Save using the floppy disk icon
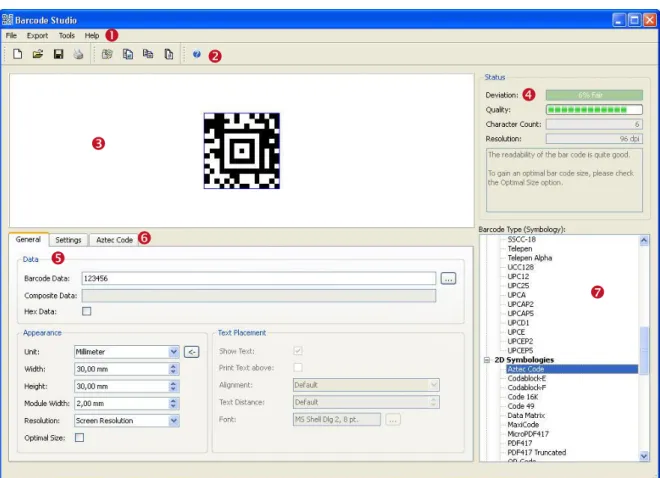Viewport: 660px width, 478px height. [x=58, y=54]
